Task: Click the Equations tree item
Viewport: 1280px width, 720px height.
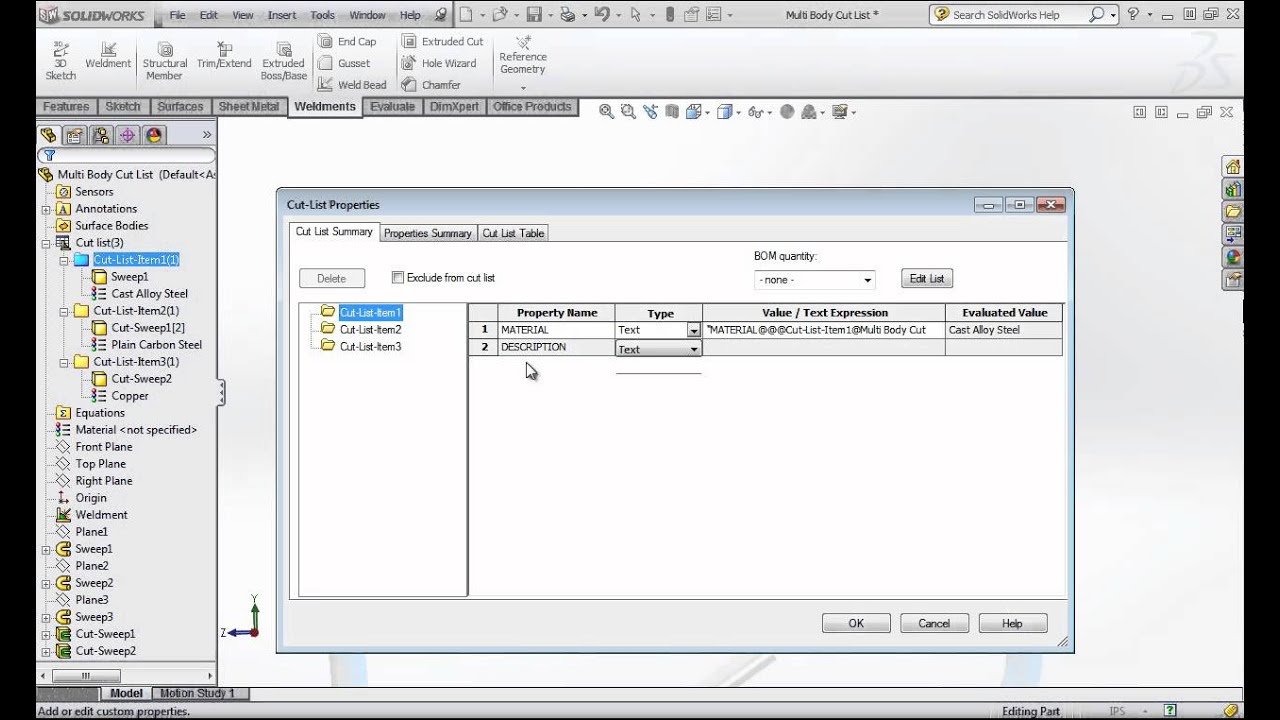Action: coord(100,413)
